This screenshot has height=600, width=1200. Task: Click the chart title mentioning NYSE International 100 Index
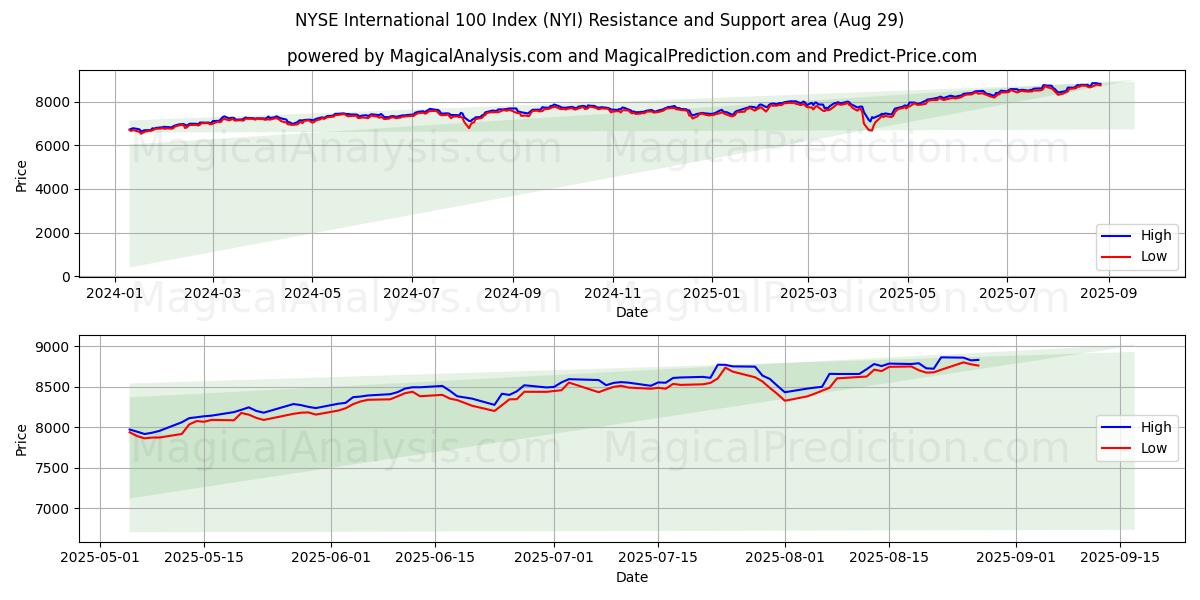point(599,20)
